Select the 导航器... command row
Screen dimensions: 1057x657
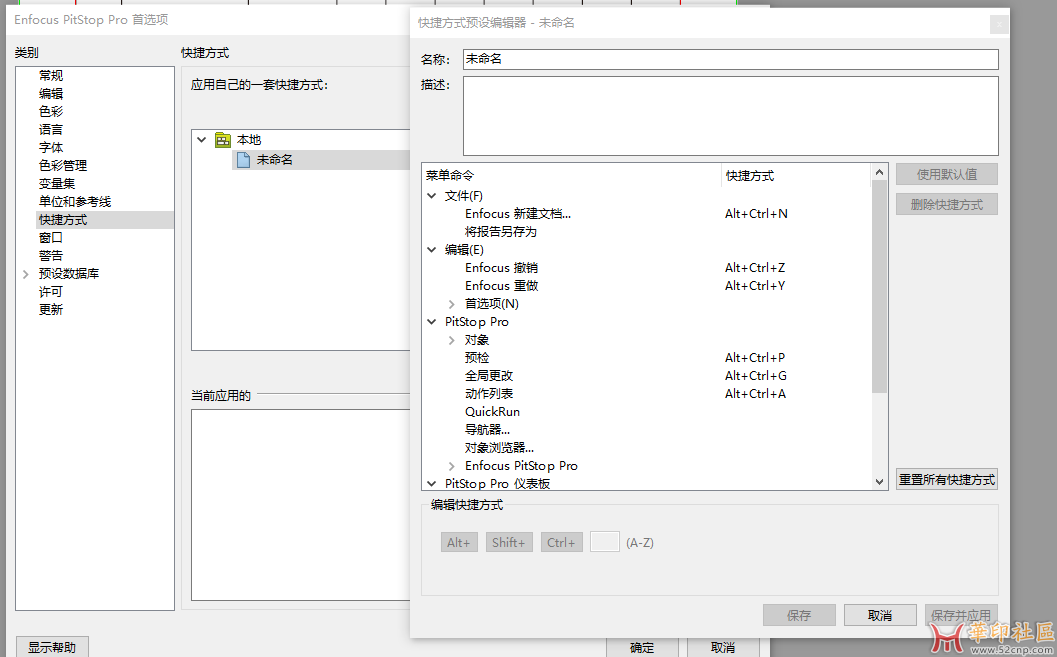coord(487,429)
